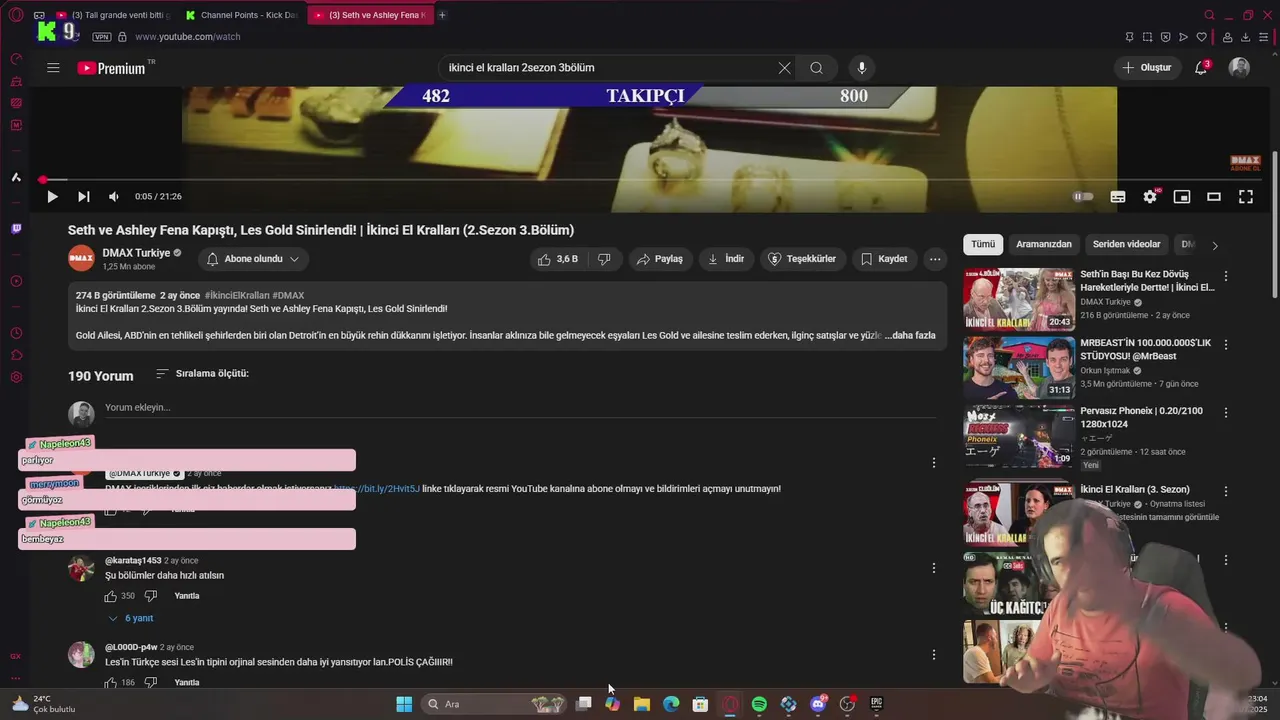This screenshot has height=720, width=1280.
Task: Open the account avatar menu
Action: 1239,68
